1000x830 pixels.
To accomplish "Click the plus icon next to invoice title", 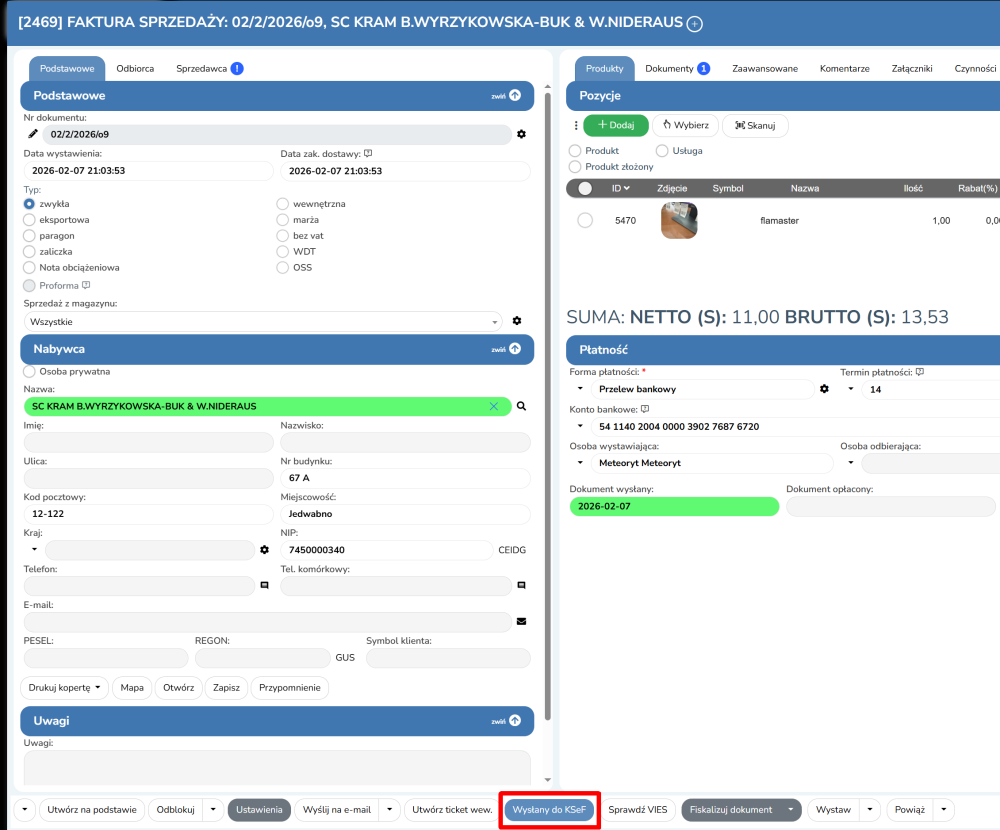I will (696, 23).
